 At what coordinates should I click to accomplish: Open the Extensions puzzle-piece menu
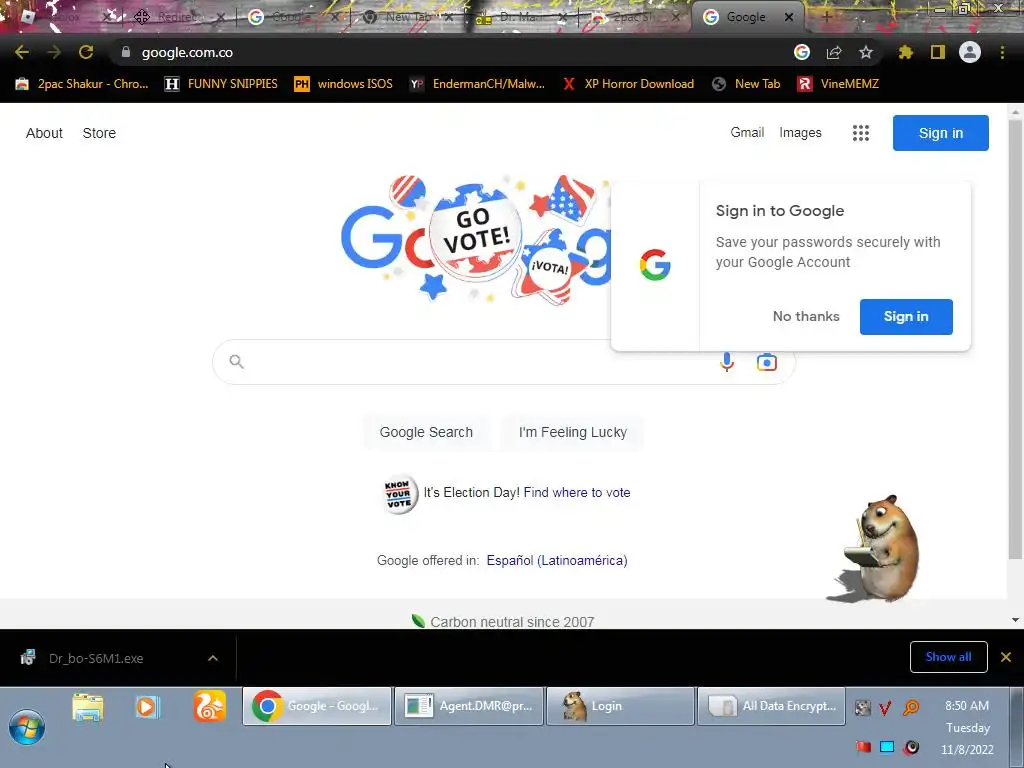[x=905, y=52]
